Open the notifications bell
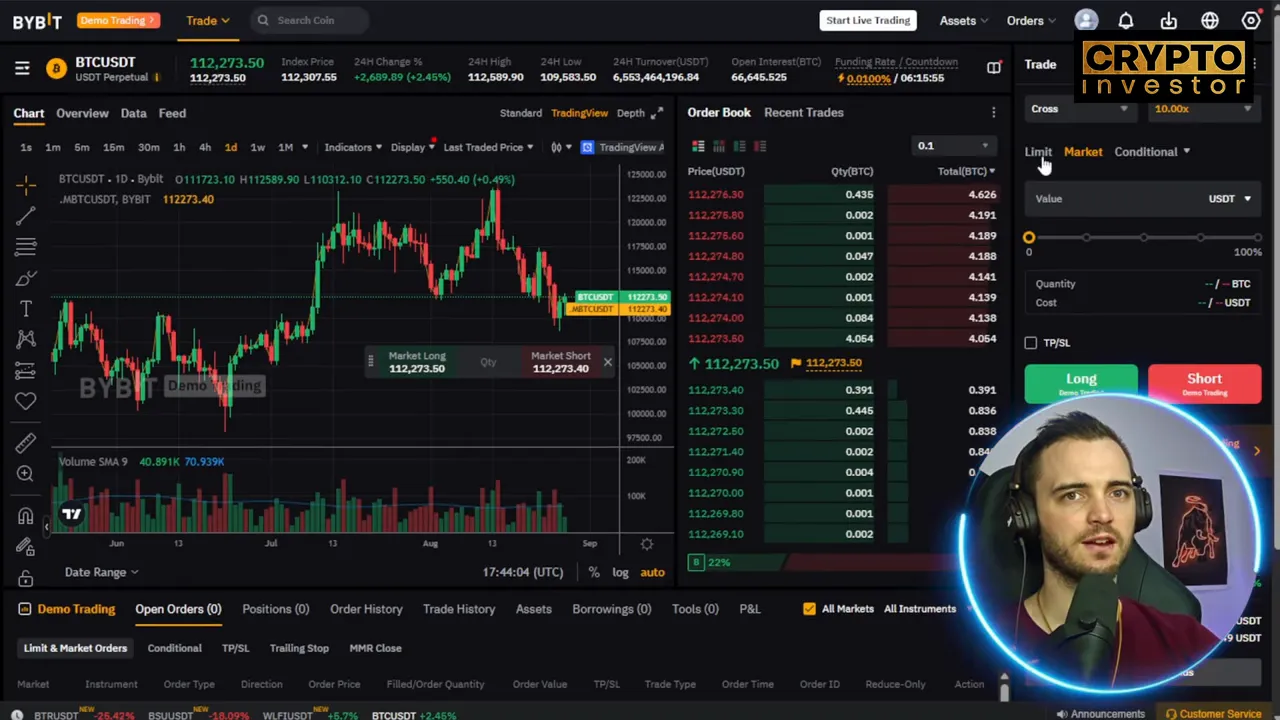Viewport: 1280px width, 720px height. coord(1126,20)
